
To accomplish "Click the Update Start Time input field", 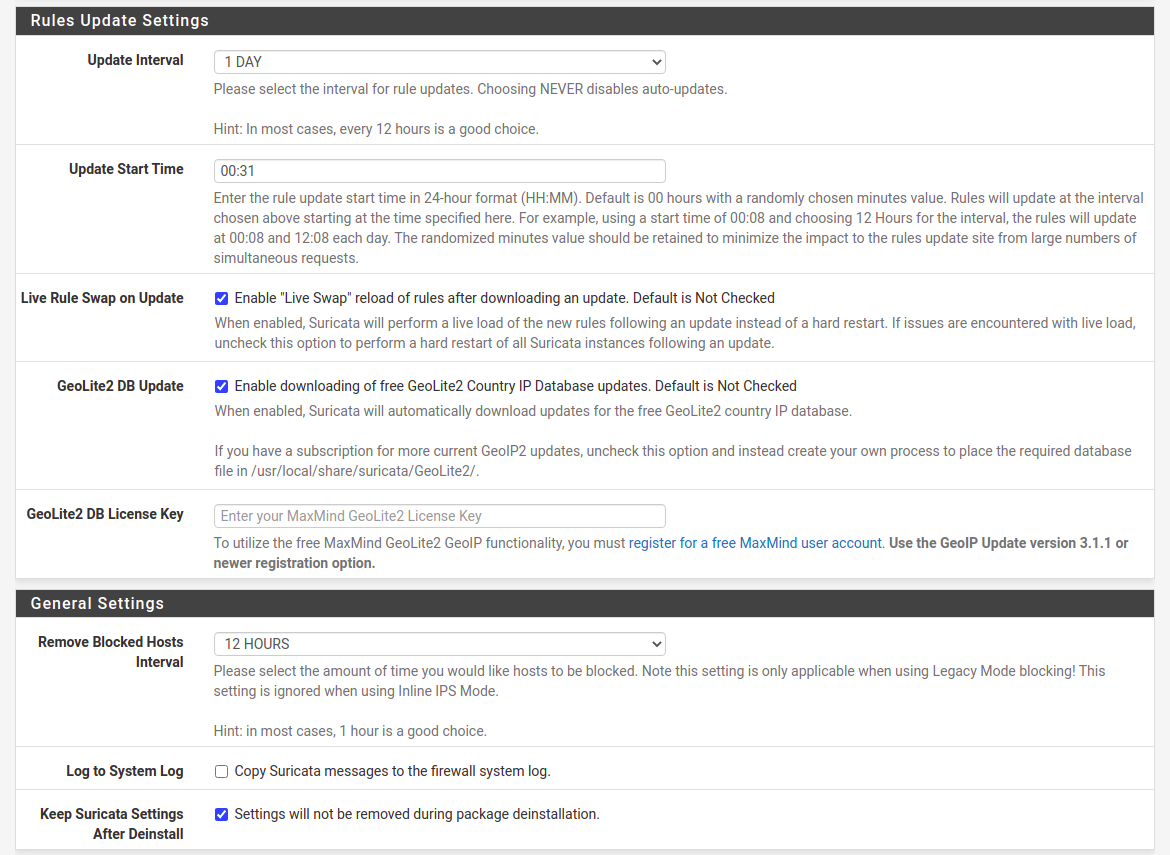I will click(439, 171).
